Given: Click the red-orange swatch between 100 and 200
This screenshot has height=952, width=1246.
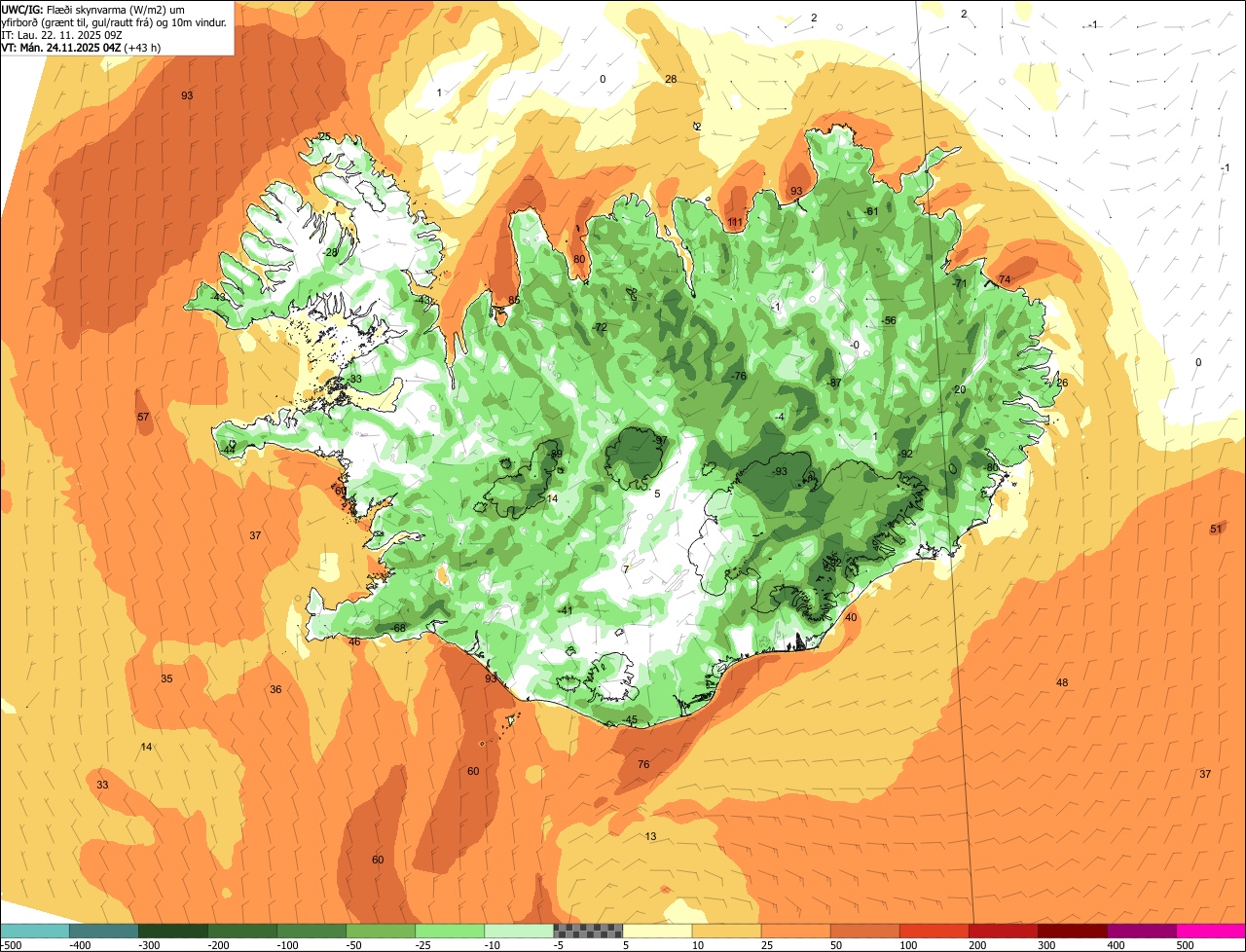Looking at the screenshot, I should click(934, 932).
